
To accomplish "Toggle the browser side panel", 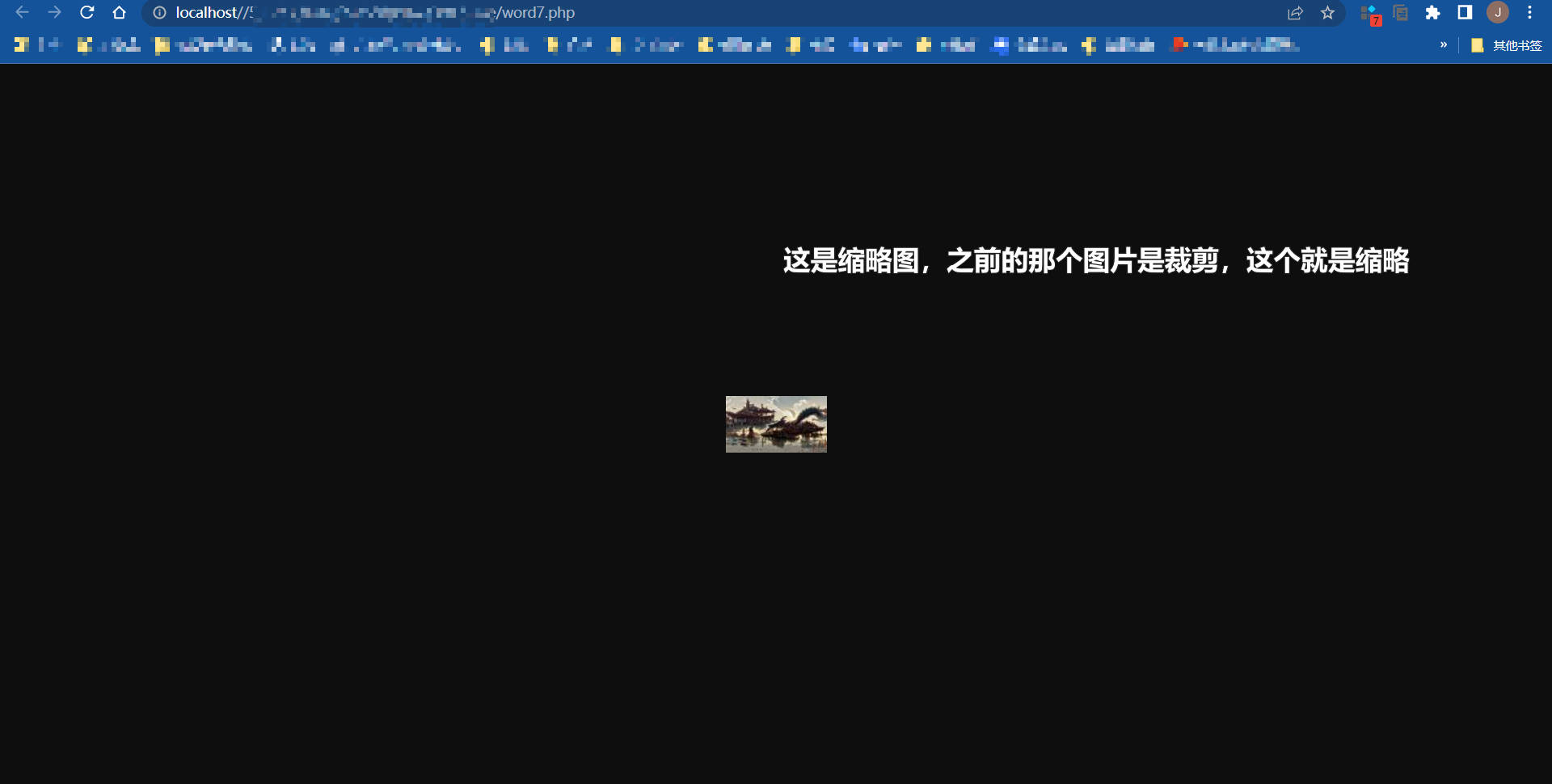I will click(x=1465, y=13).
